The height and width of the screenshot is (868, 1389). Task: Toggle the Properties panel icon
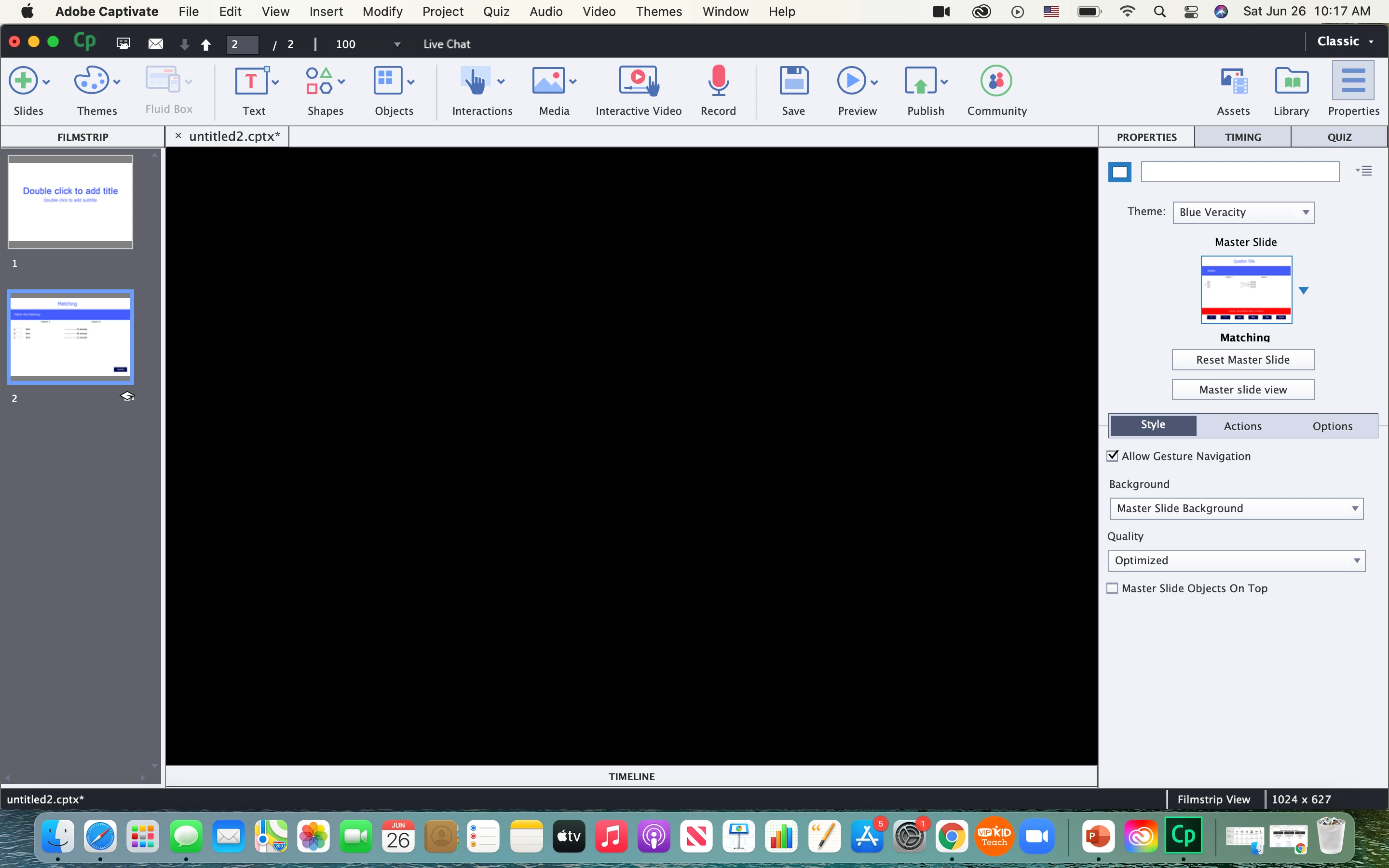click(1353, 81)
